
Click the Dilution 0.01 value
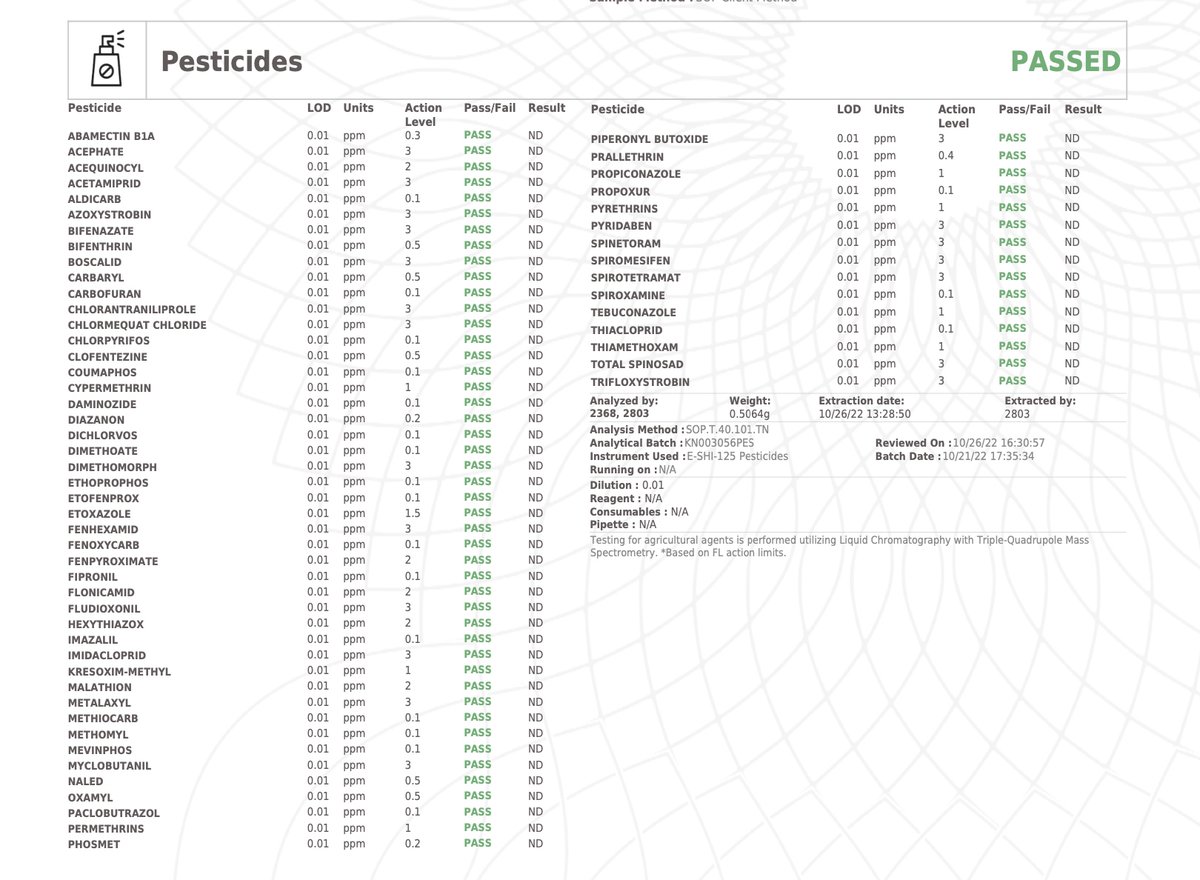tap(653, 485)
